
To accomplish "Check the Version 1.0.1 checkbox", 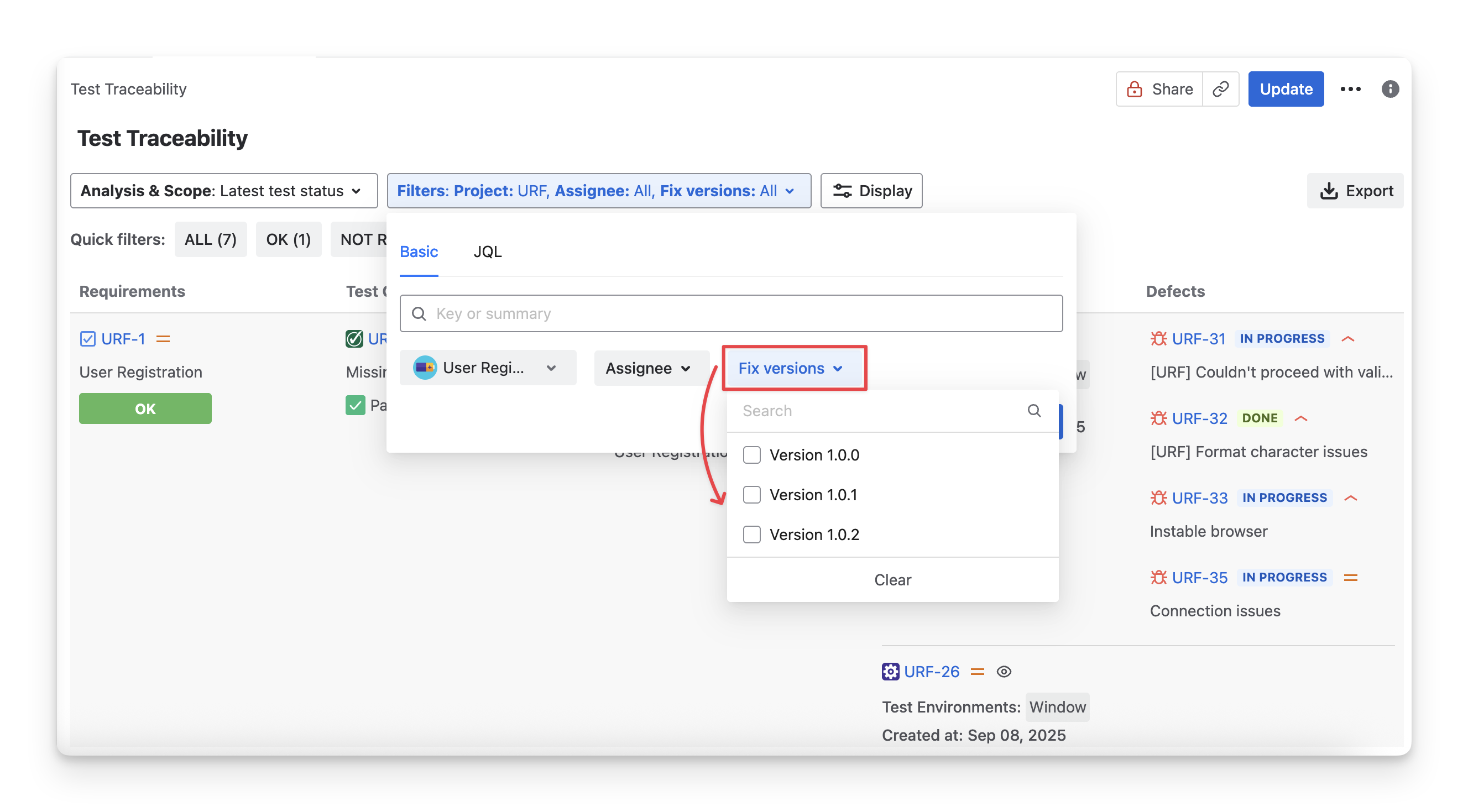I will tap(751, 495).
